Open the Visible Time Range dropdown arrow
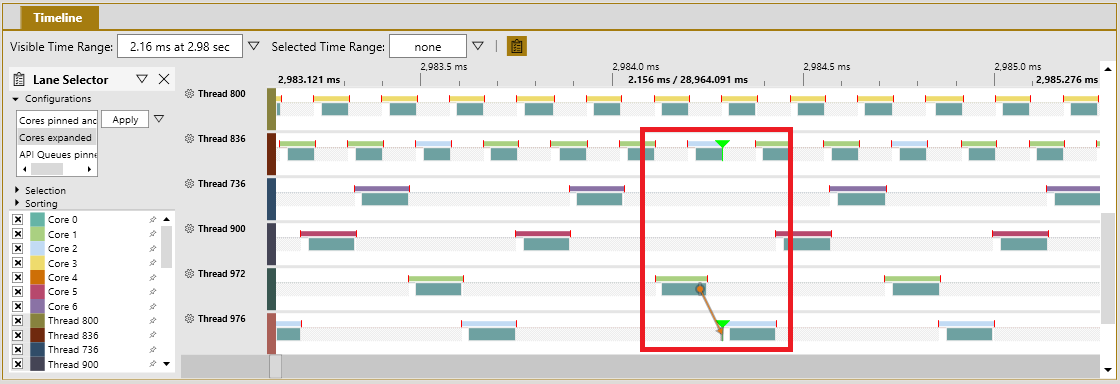This screenshot has height=384, width=1120. click(x=253, y=47)
